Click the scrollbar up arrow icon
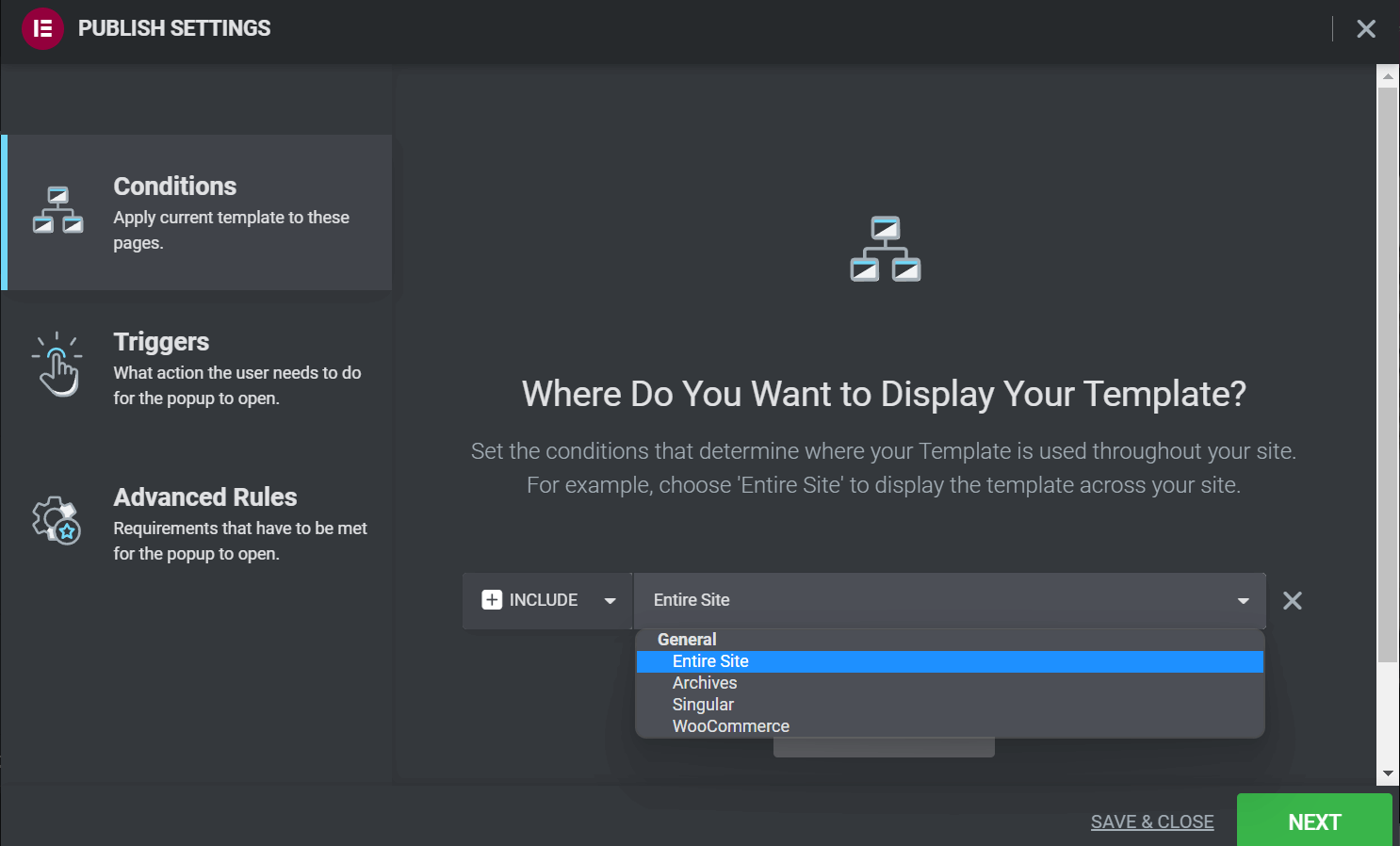1400x846 pixels. click(1389, 74)
